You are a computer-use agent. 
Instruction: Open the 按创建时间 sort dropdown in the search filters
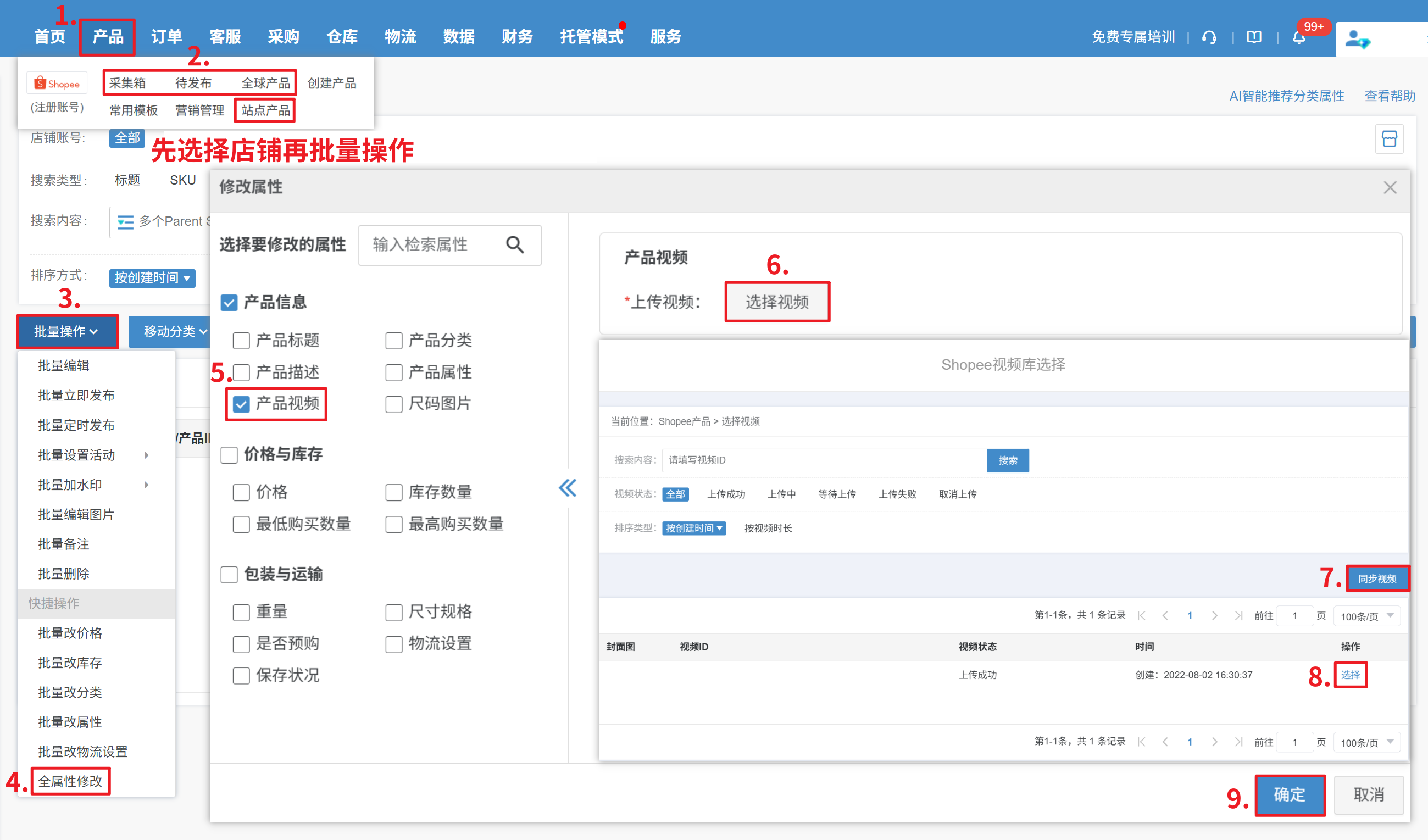click(152, 277)
